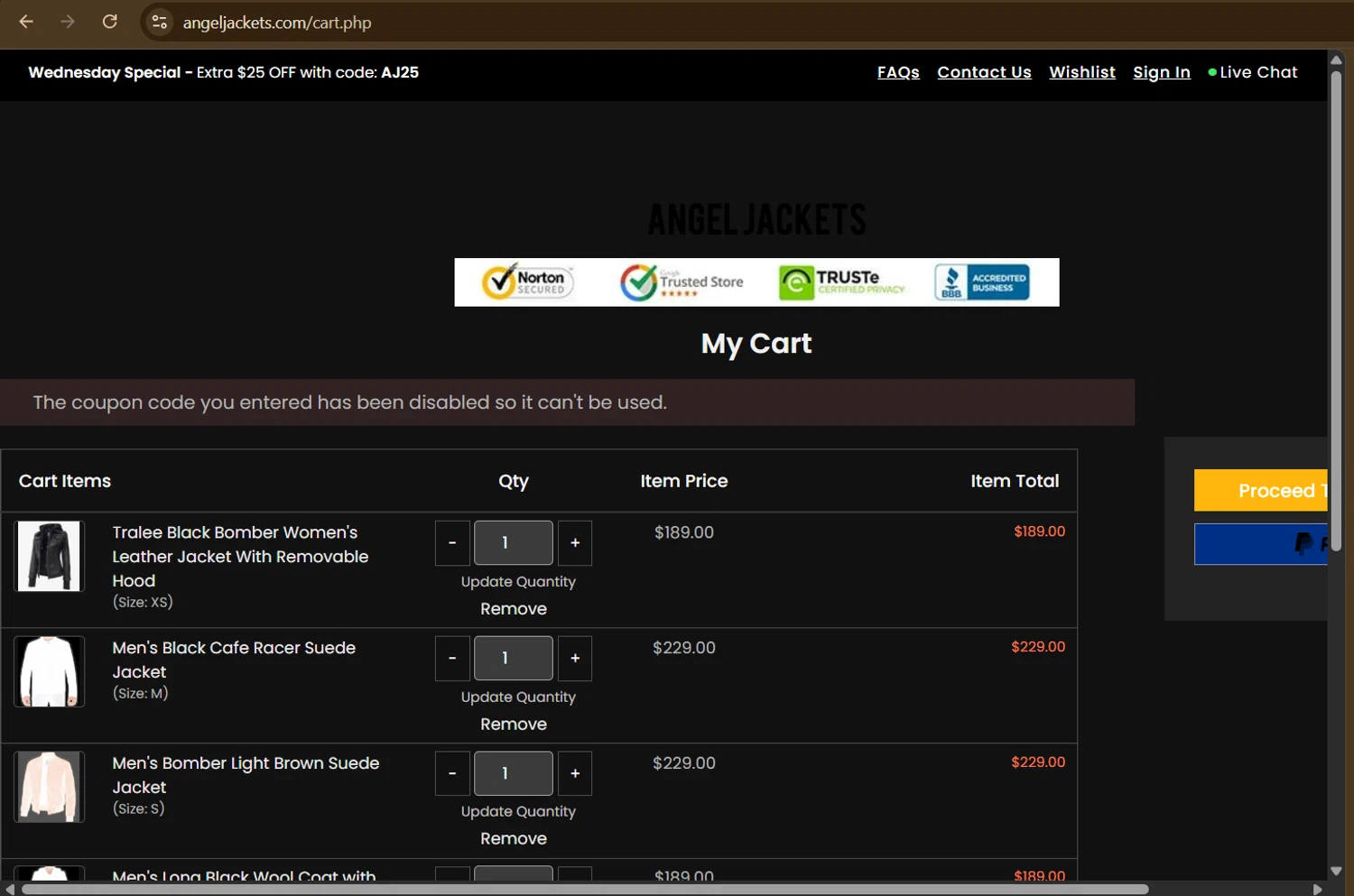
Task: Open Tralee Black Bomber Women's Leather Jacket link
Action: tap(240, 557)
